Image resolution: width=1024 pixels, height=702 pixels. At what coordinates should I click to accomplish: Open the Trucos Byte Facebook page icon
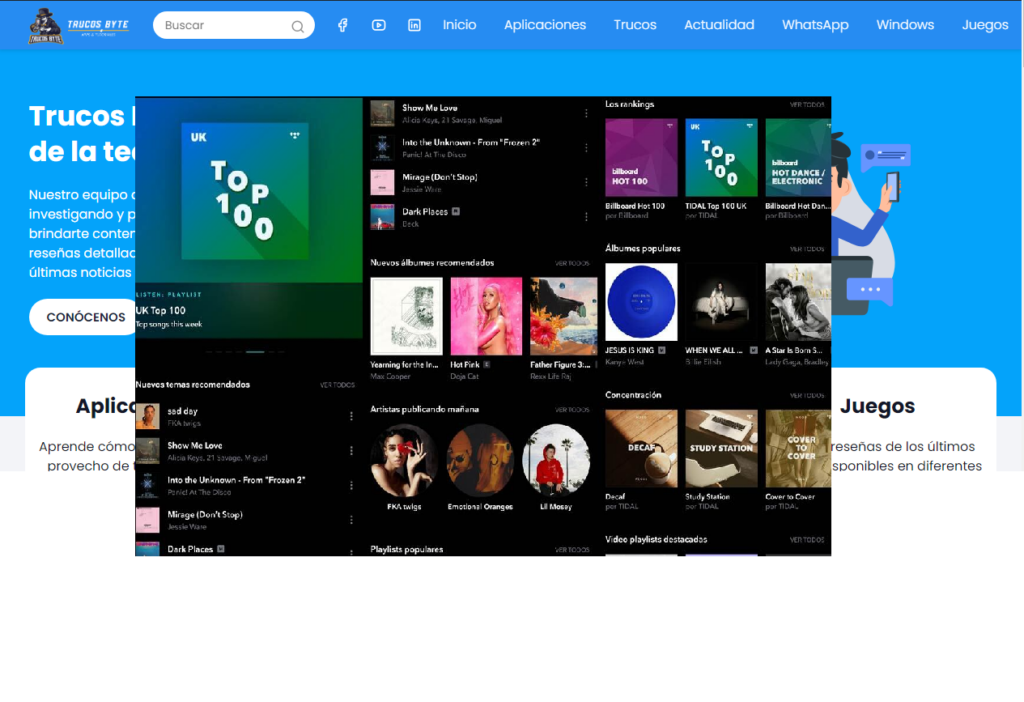pos(343,25)
